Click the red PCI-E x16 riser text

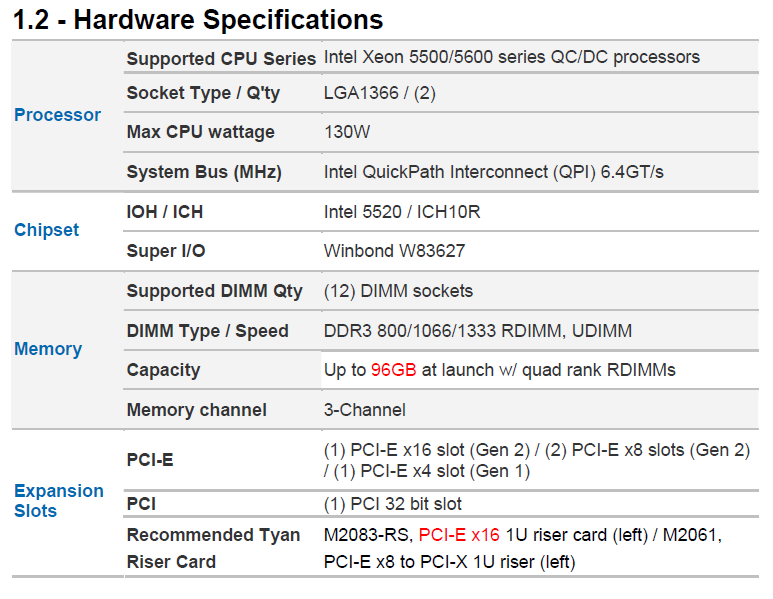tap(459, 535)
